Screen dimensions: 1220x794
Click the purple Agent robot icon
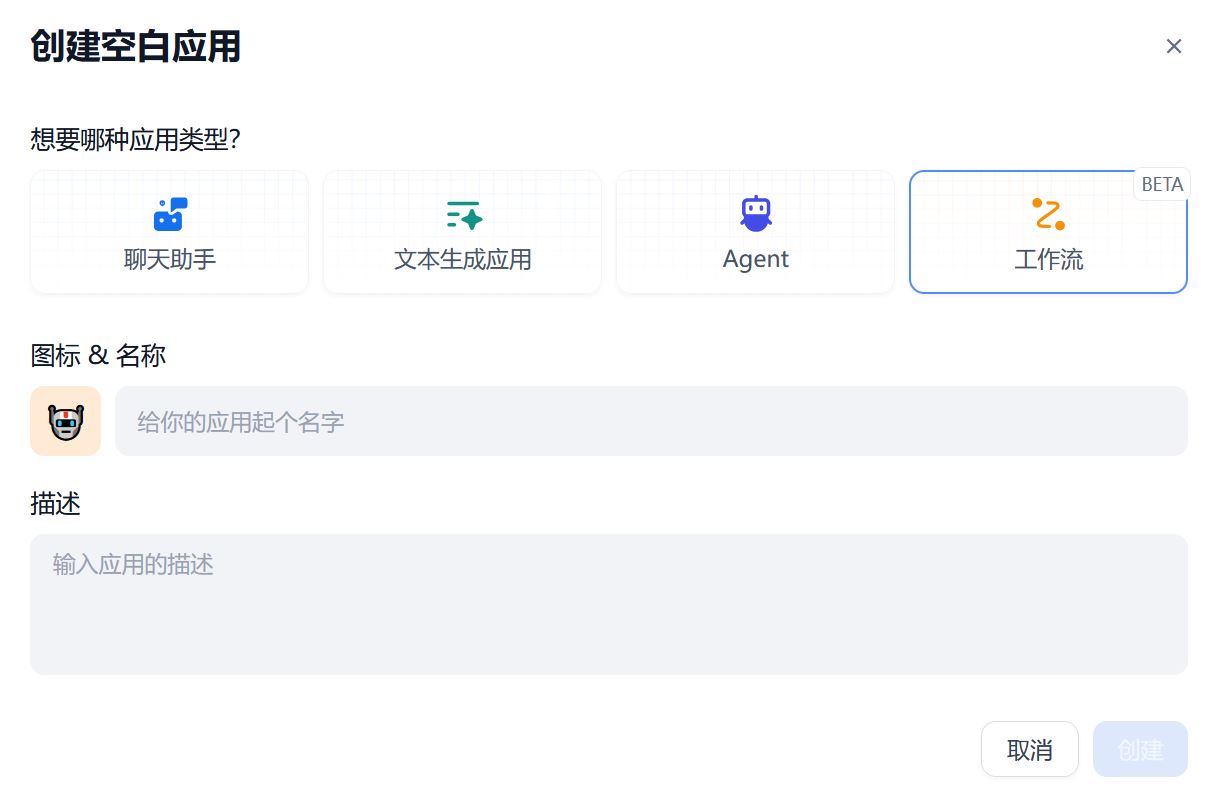[x=755, y=213]
